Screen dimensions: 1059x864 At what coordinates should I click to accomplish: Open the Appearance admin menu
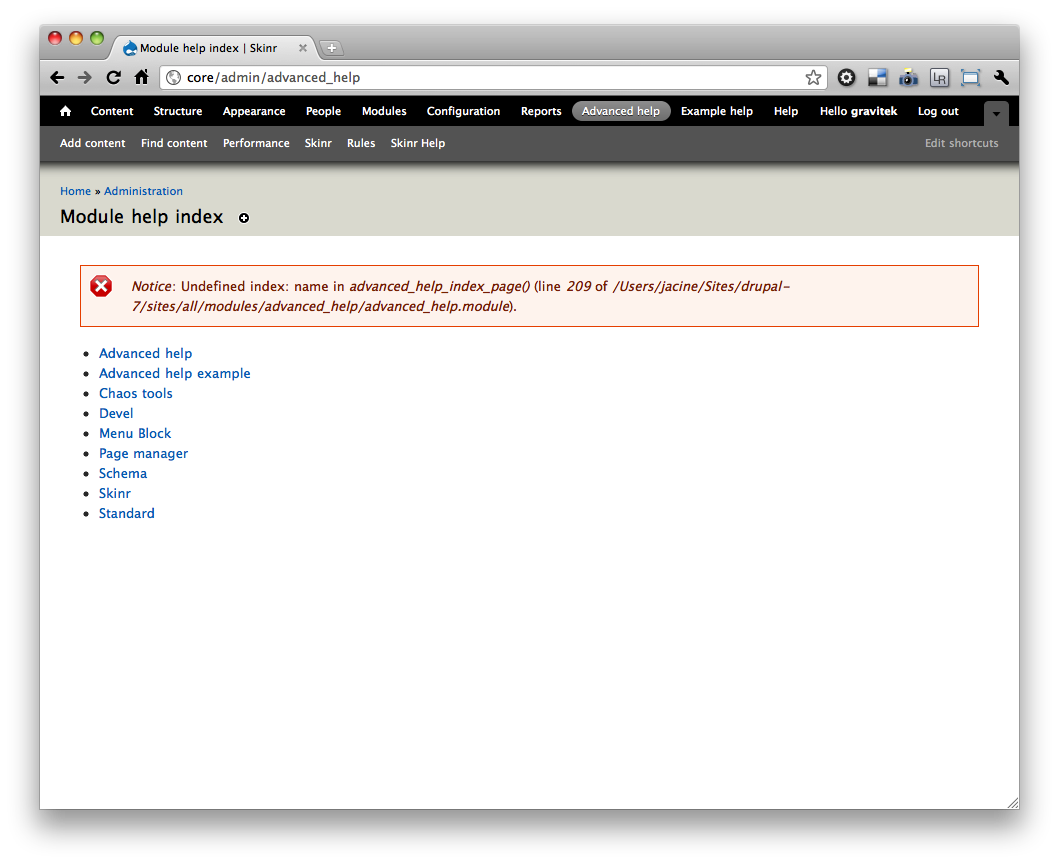[x=254, y=111]
